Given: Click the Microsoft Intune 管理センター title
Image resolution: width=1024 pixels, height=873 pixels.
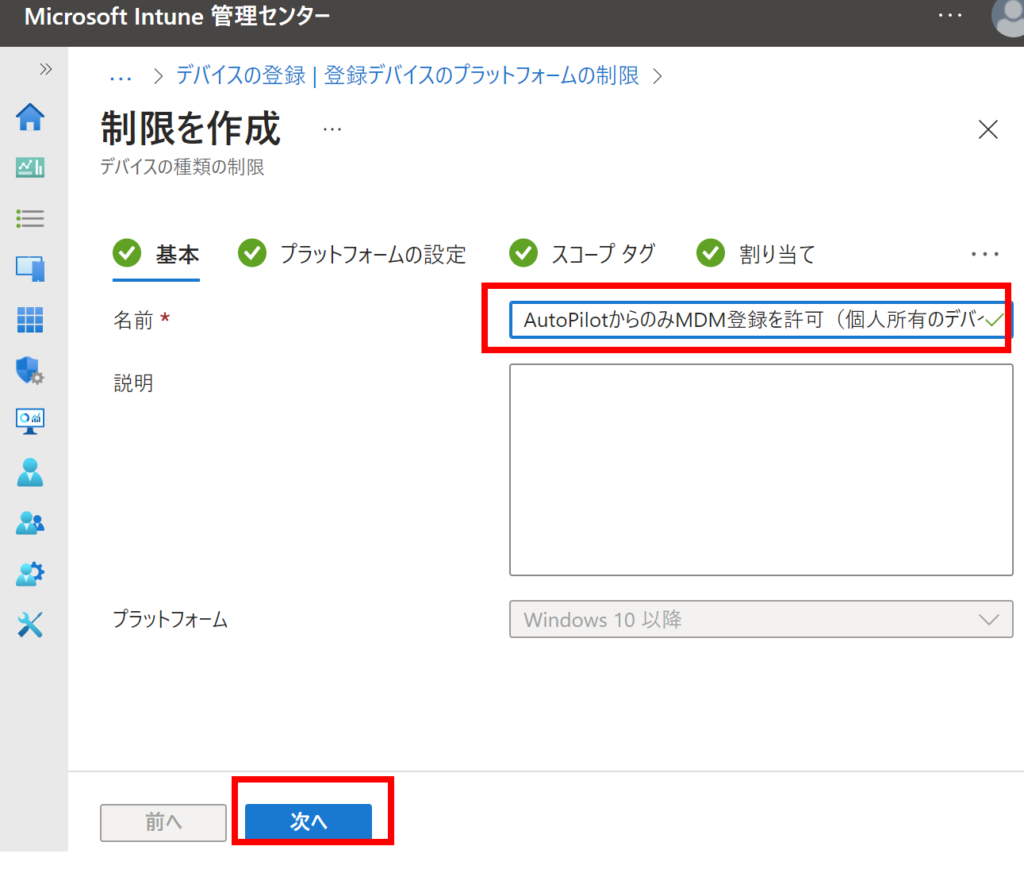Looking at the screenshot, I should point(177,16).
